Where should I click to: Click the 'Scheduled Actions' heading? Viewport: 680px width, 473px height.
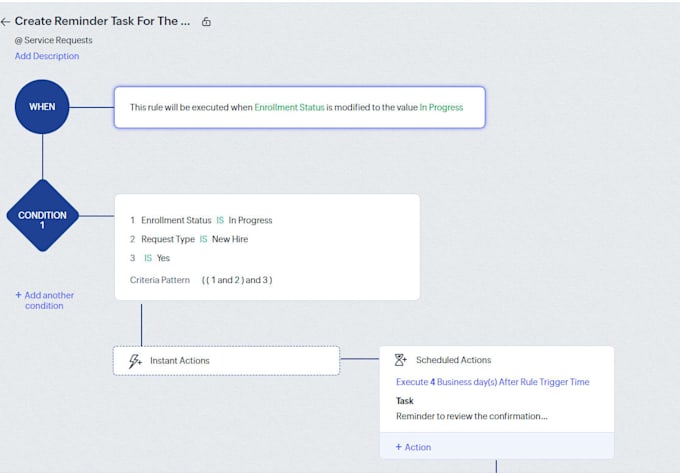(454, 360)
